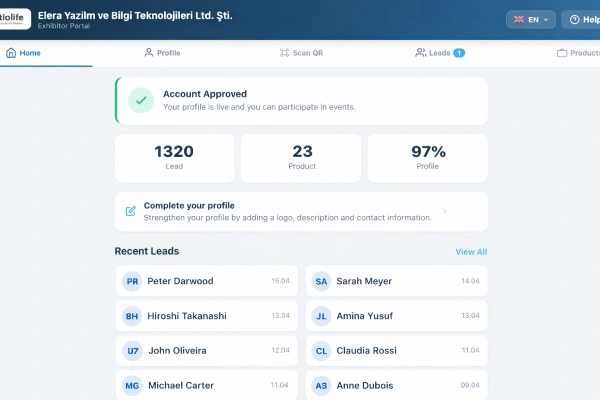Click the Home icon in navigation
Screen dimensions: 600x400
pyautogui.click(x=11, y=53)
